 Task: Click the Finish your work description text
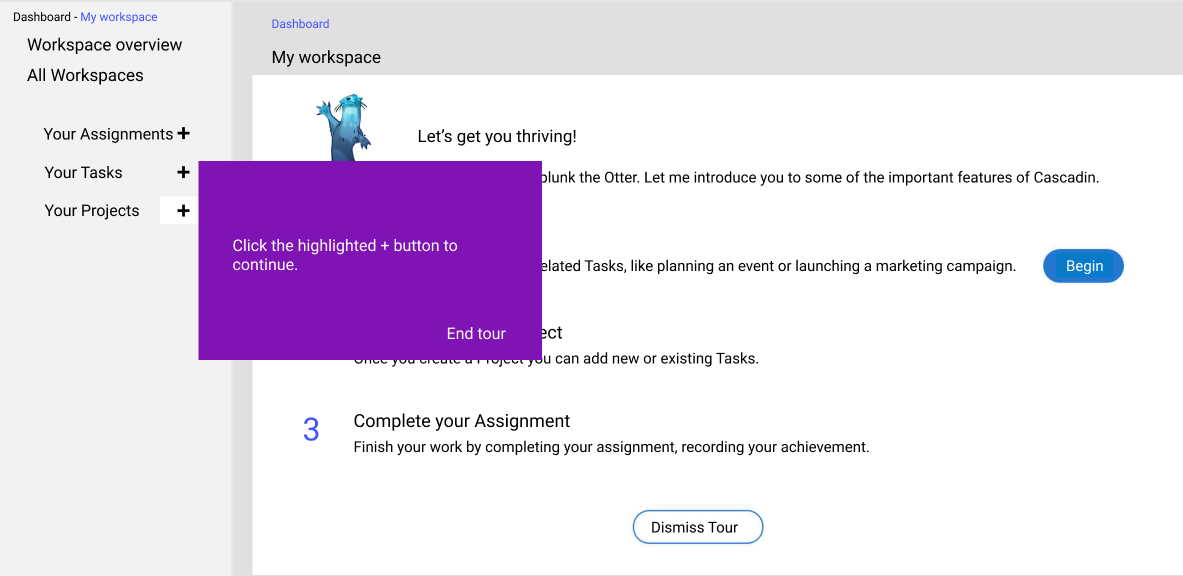coord(611,447)
